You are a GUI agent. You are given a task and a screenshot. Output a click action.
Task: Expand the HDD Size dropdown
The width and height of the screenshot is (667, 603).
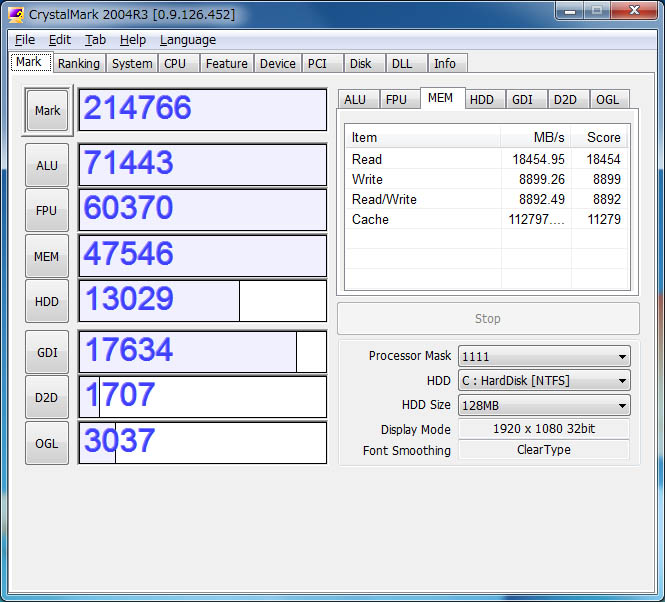click(x=544, y=405)
